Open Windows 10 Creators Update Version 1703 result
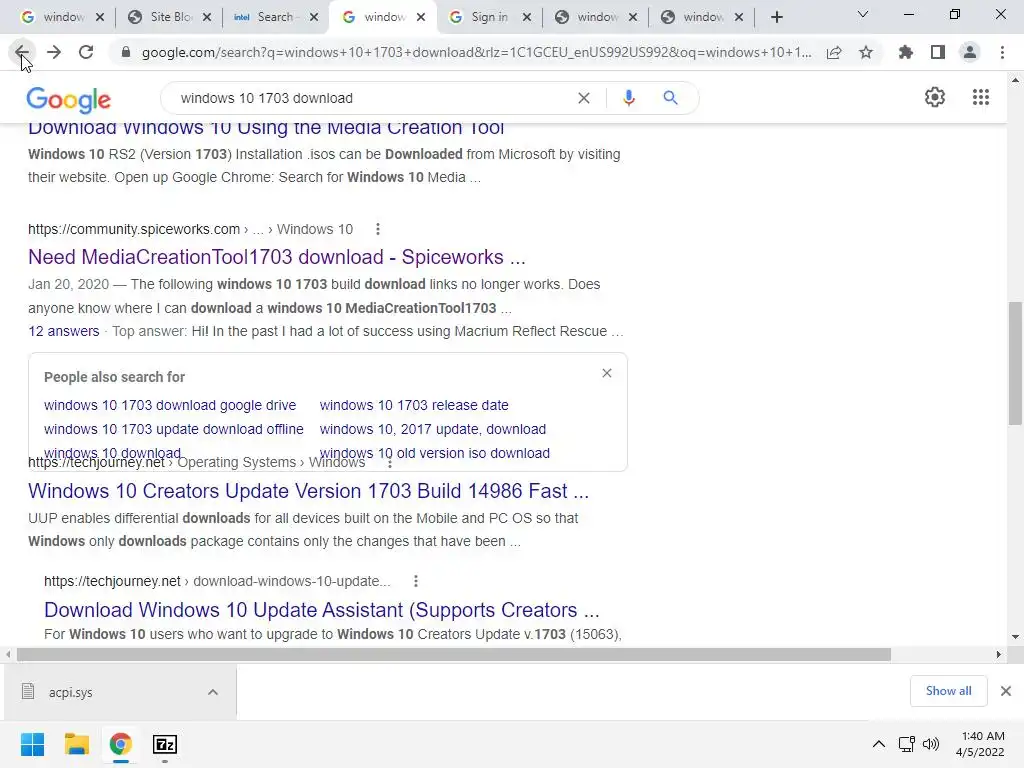This screenshot has height=768, width=1024. pos(308,491)
